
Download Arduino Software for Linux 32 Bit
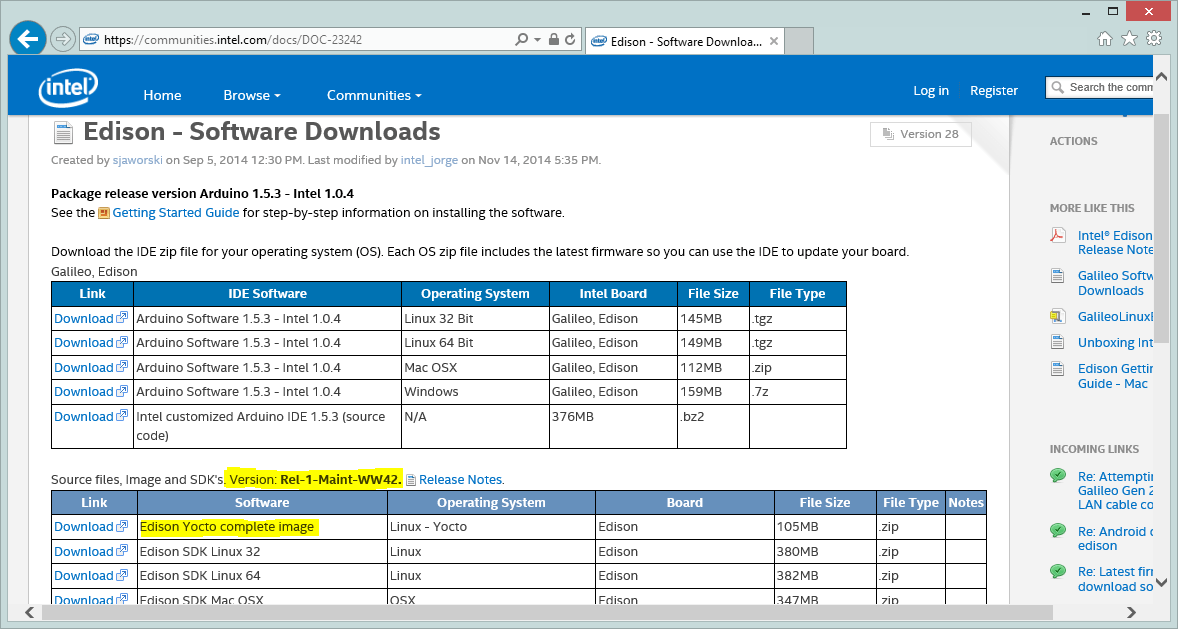click(91, 319)
